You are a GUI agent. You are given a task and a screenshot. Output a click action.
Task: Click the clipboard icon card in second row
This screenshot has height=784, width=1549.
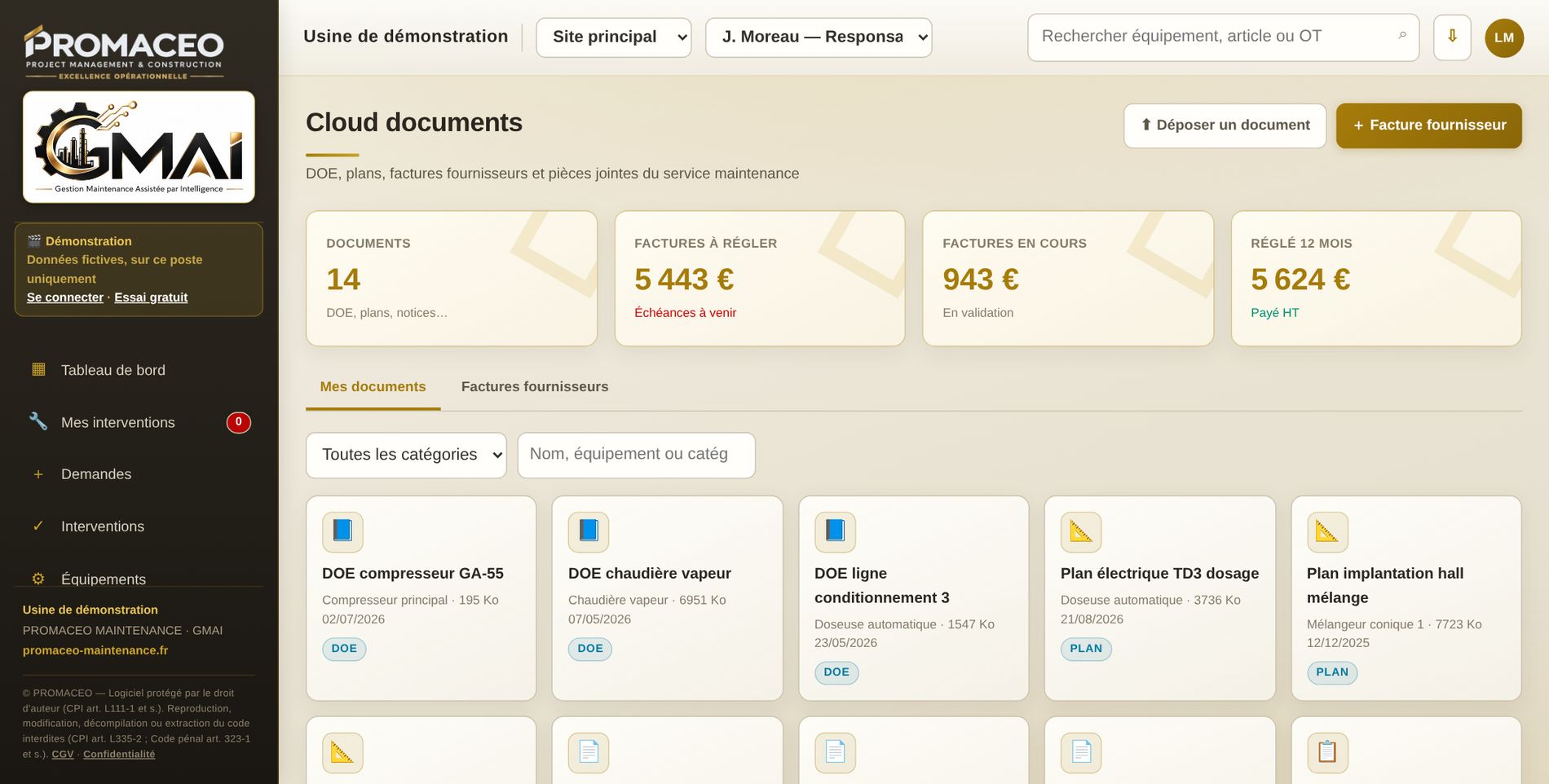click(x=1327, y=753)
